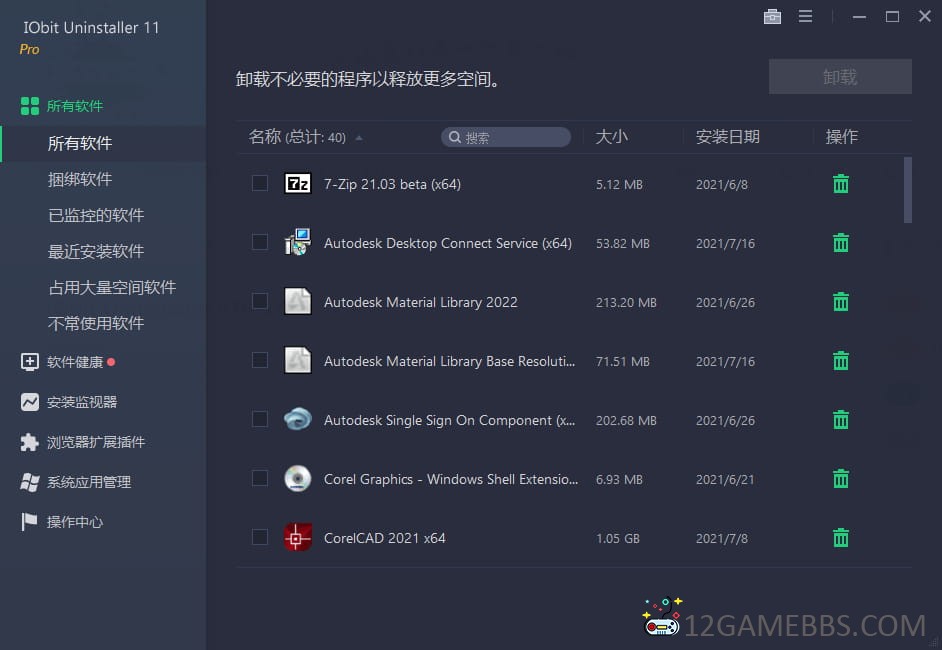Image resolution: width=942 pixels, height=650 pixels.
Task: Sort by 大小 column header
Action: [612, 137]
